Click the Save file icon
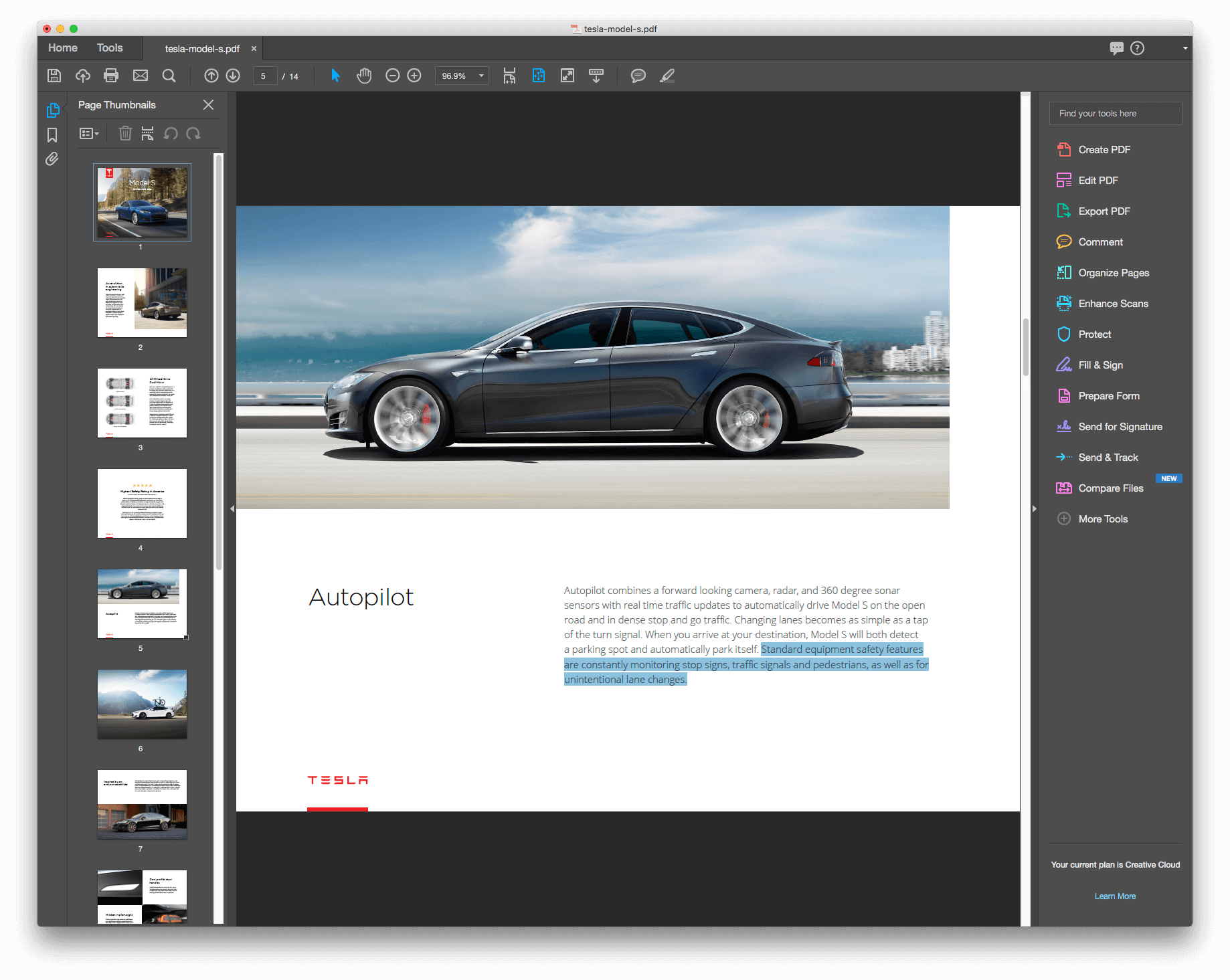Viewport: 1230px width, 980px height. click(x=54, y=76)
